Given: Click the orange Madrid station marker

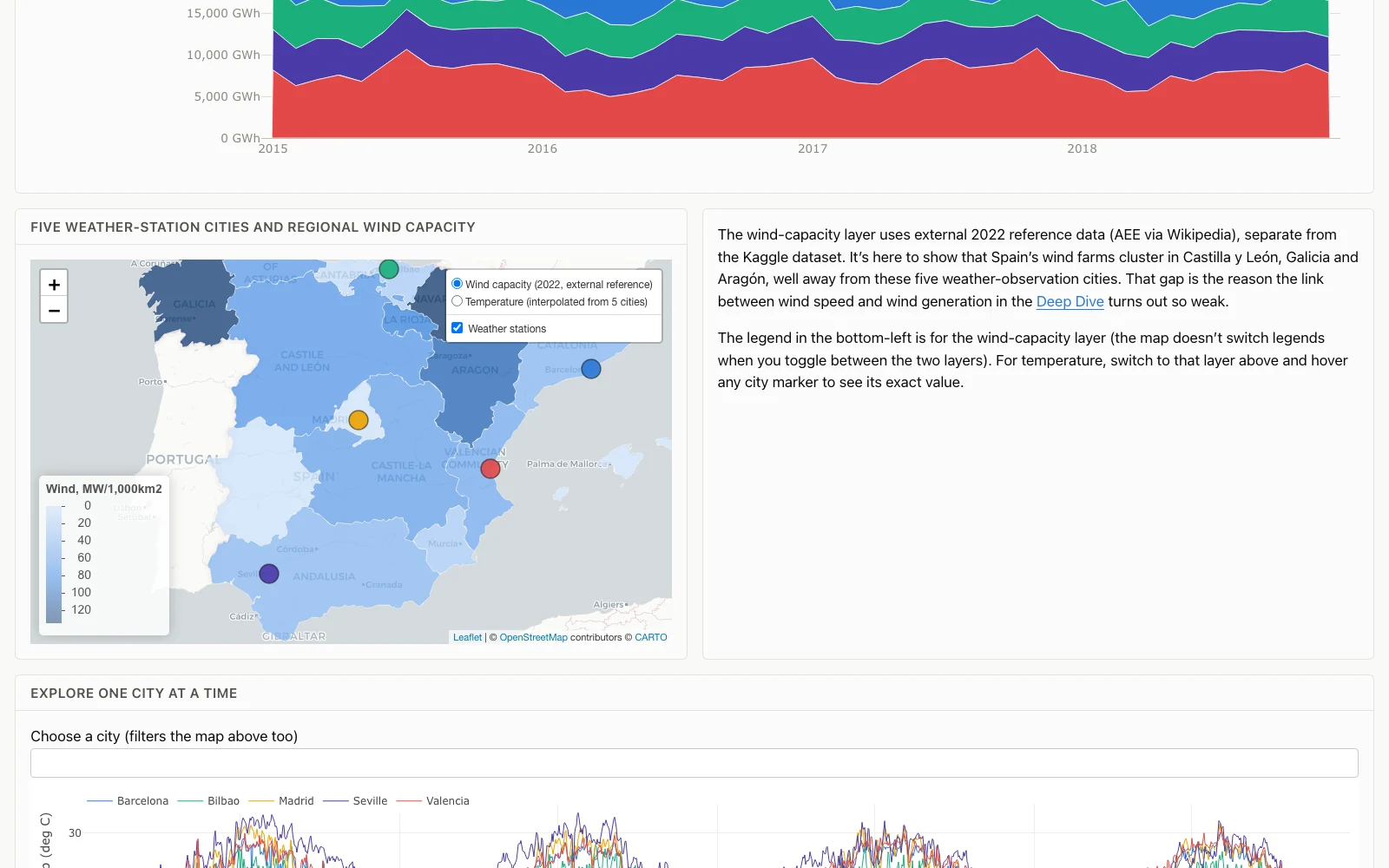Looking at the screenshot, I should tap(359, 420).
